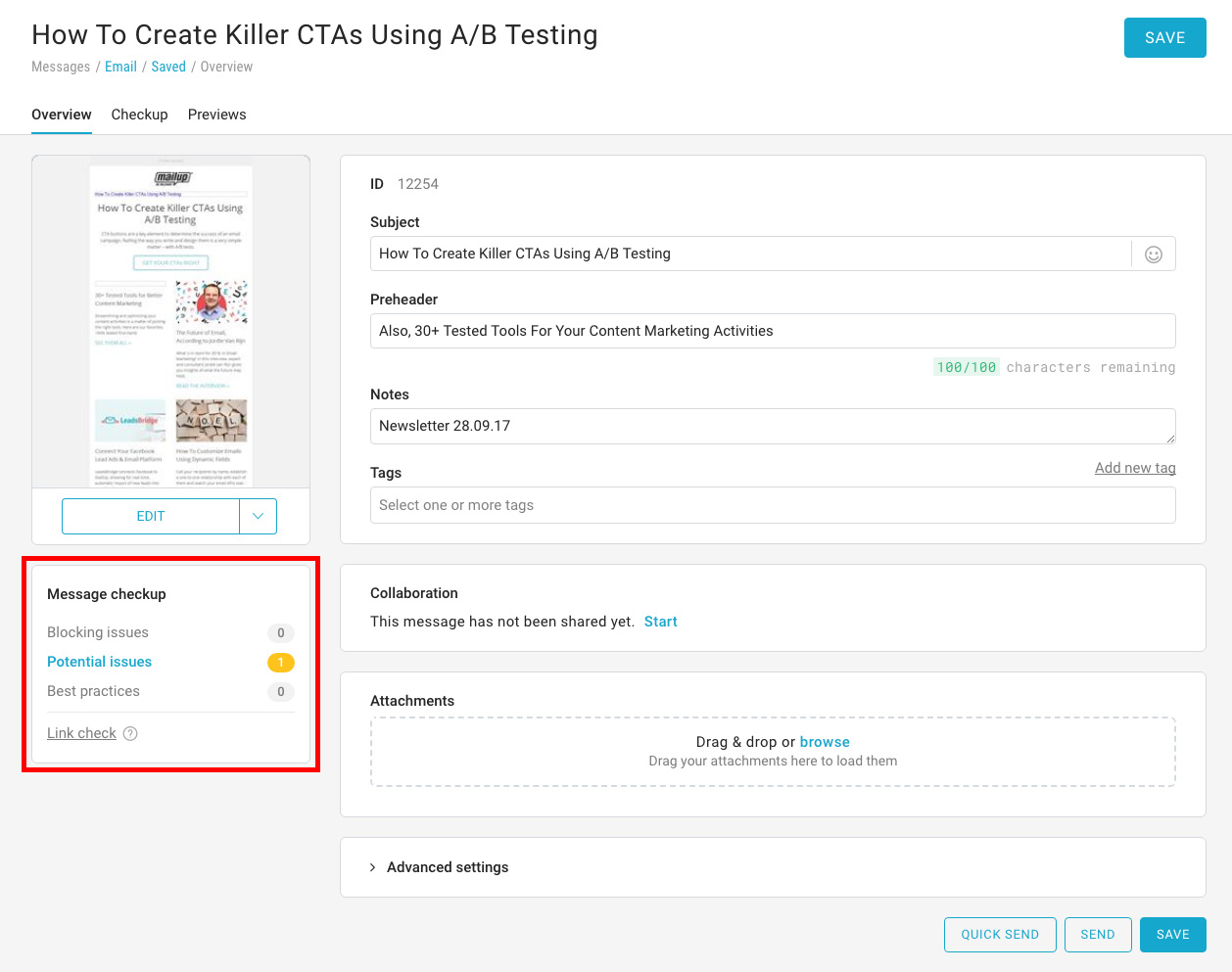
Task: Click browse to upload attachments
Action: (x=825, y=742)
